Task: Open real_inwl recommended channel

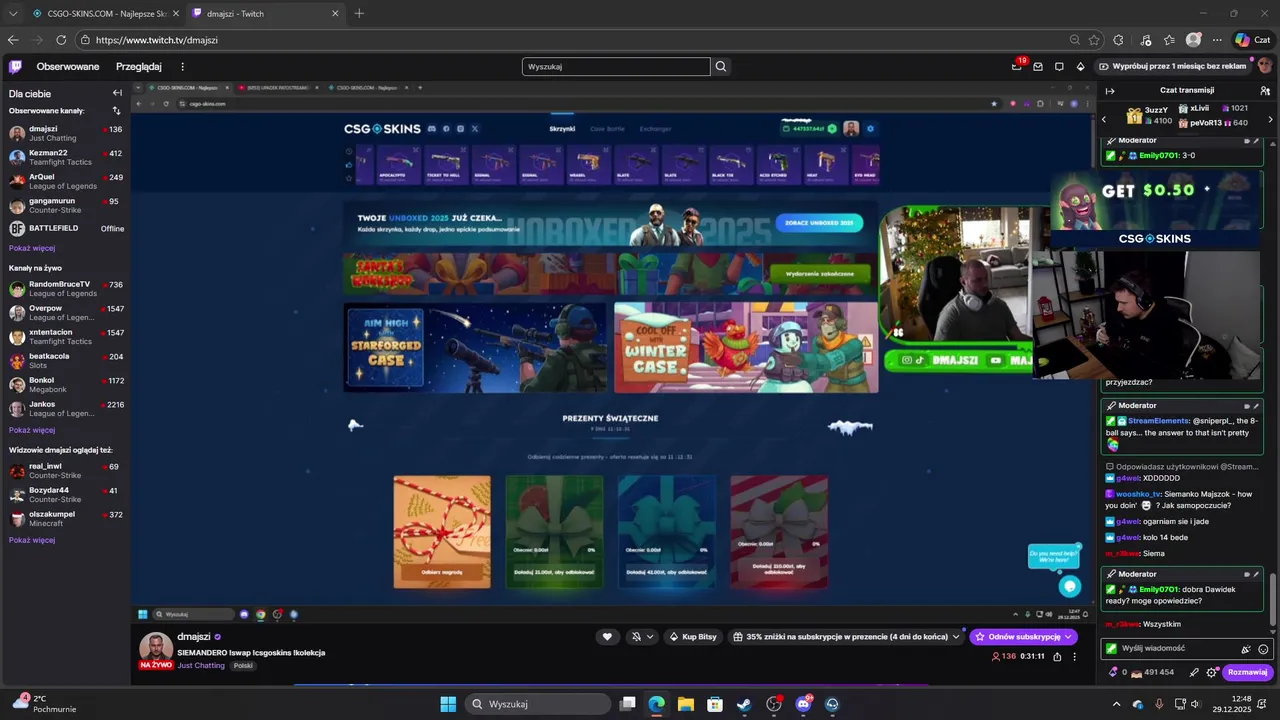Action: (65, 470)
